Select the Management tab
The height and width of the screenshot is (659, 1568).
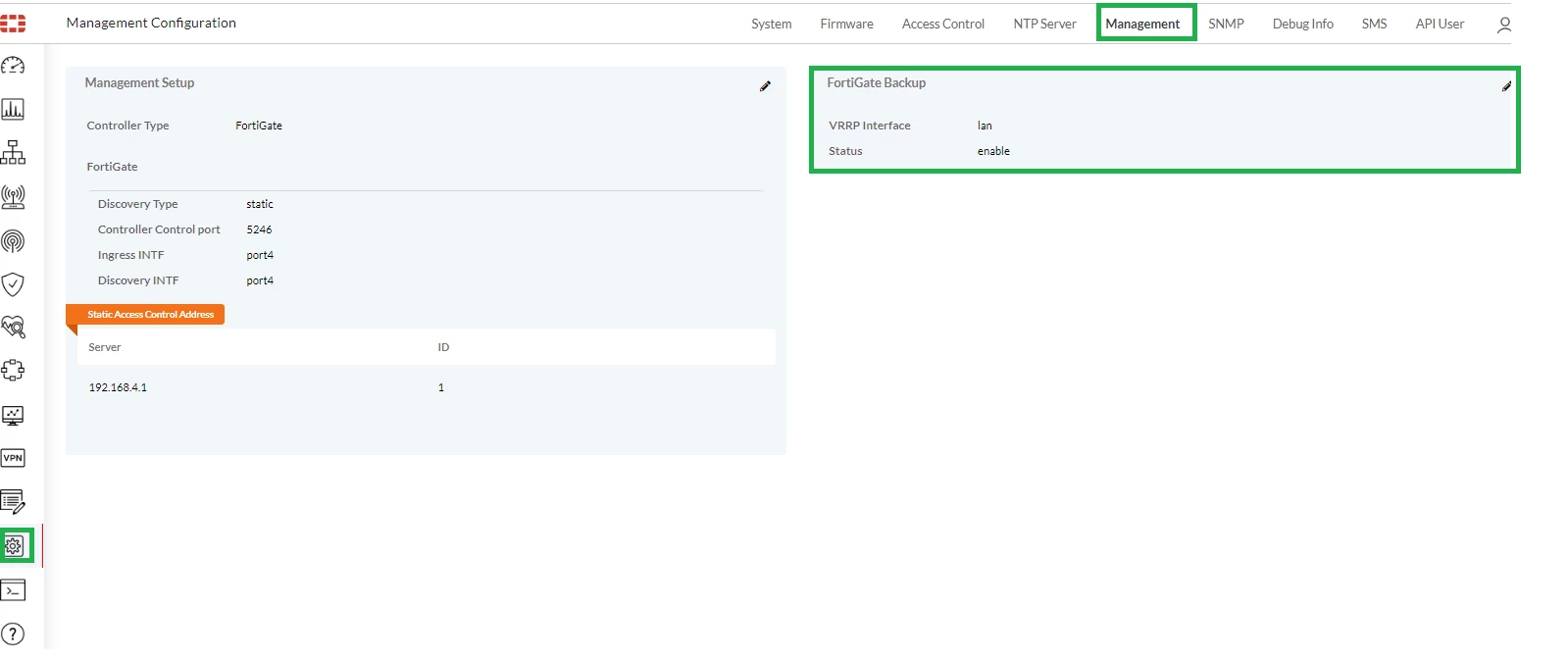(x=1143, y=24)
